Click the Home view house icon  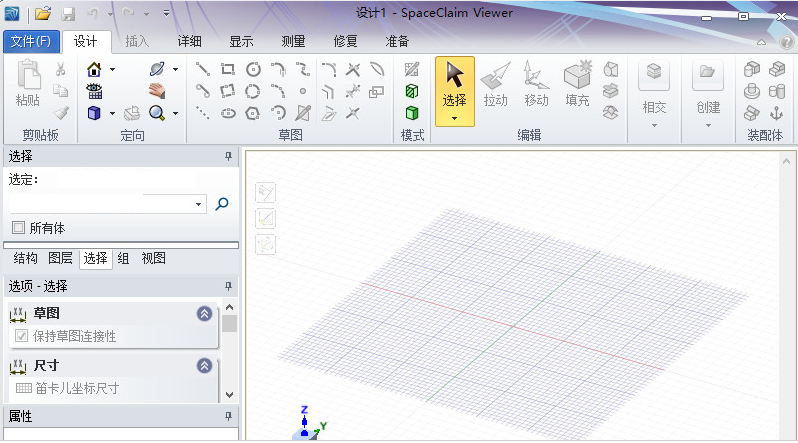[x=94, y=69]
